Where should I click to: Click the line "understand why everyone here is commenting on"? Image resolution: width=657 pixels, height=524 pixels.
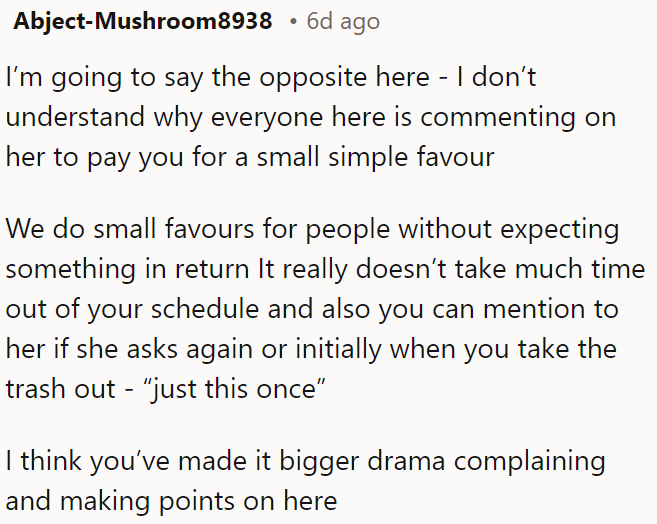311,117
